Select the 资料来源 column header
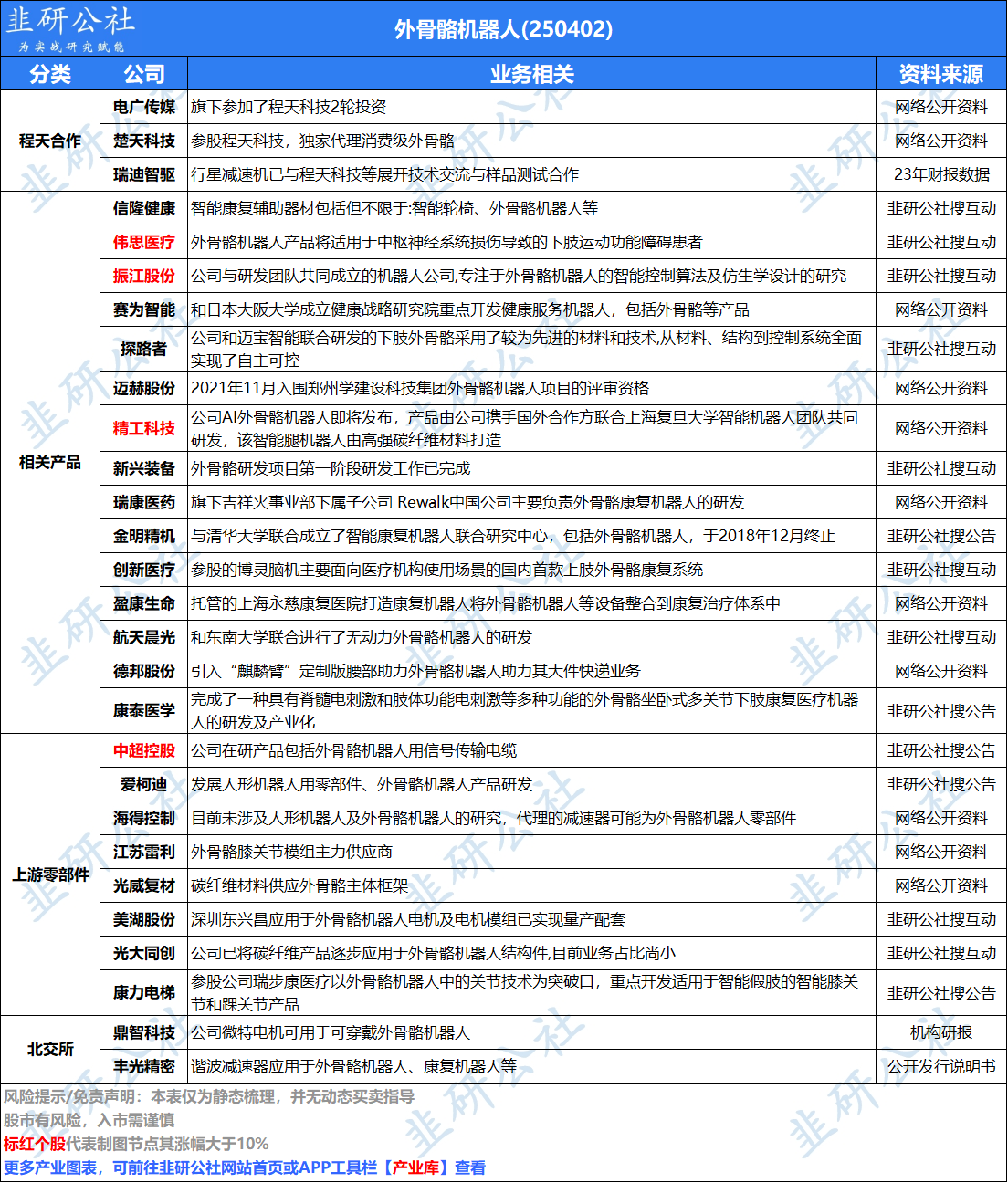 [x=940, y=74]
